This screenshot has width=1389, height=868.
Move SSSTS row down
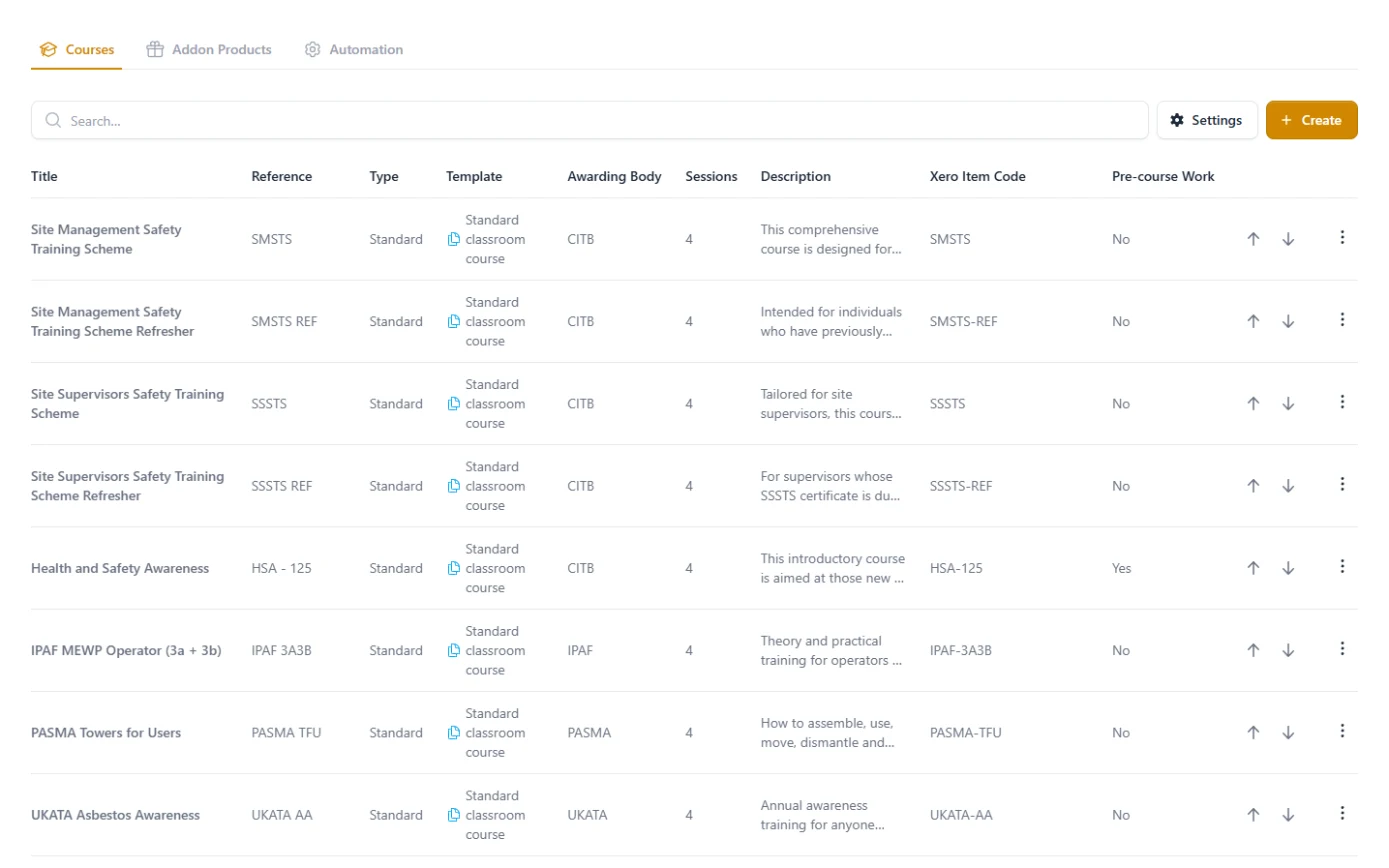pos(1288,403)
